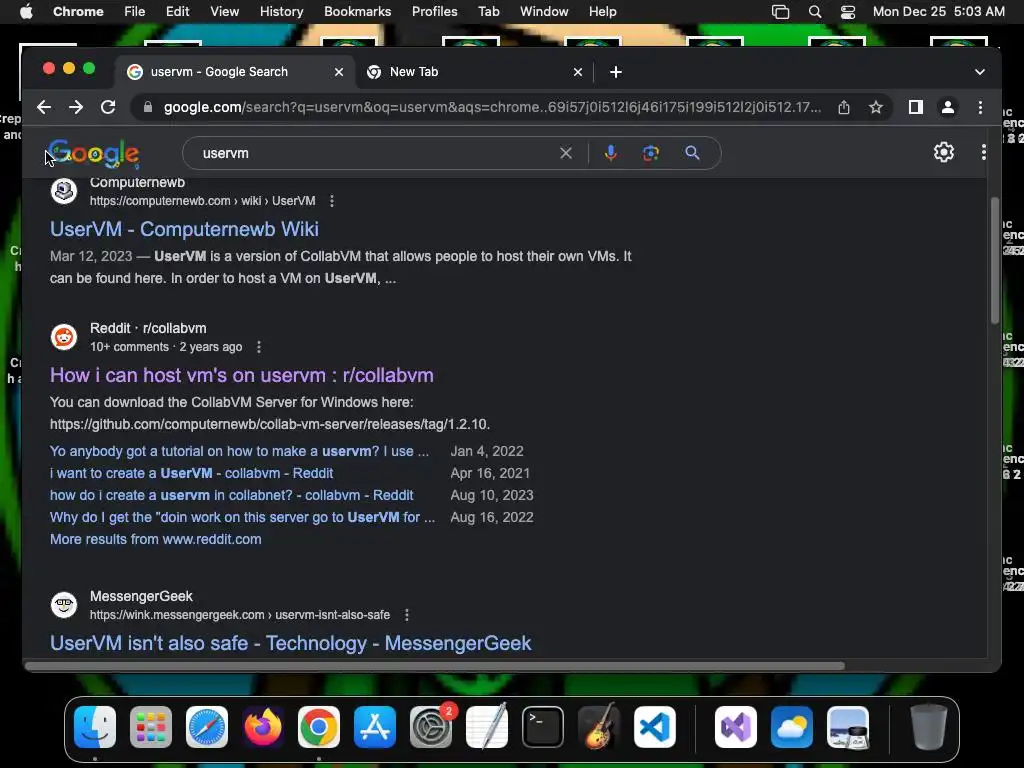Close the New Tab tab
Image resolution: width=1024 pixels, height=768 pixels.
(x=578, y=72)
